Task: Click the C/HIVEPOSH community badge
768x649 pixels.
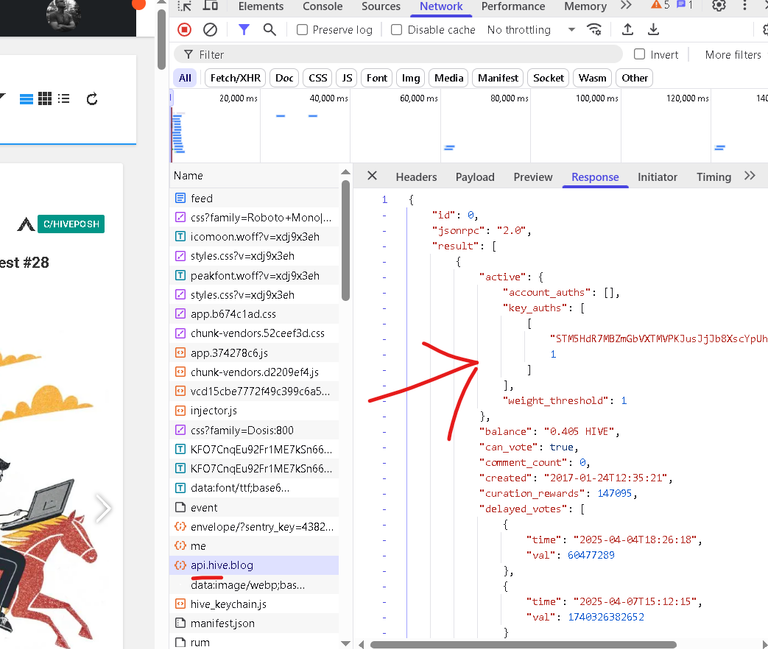Action: point(71,224)
